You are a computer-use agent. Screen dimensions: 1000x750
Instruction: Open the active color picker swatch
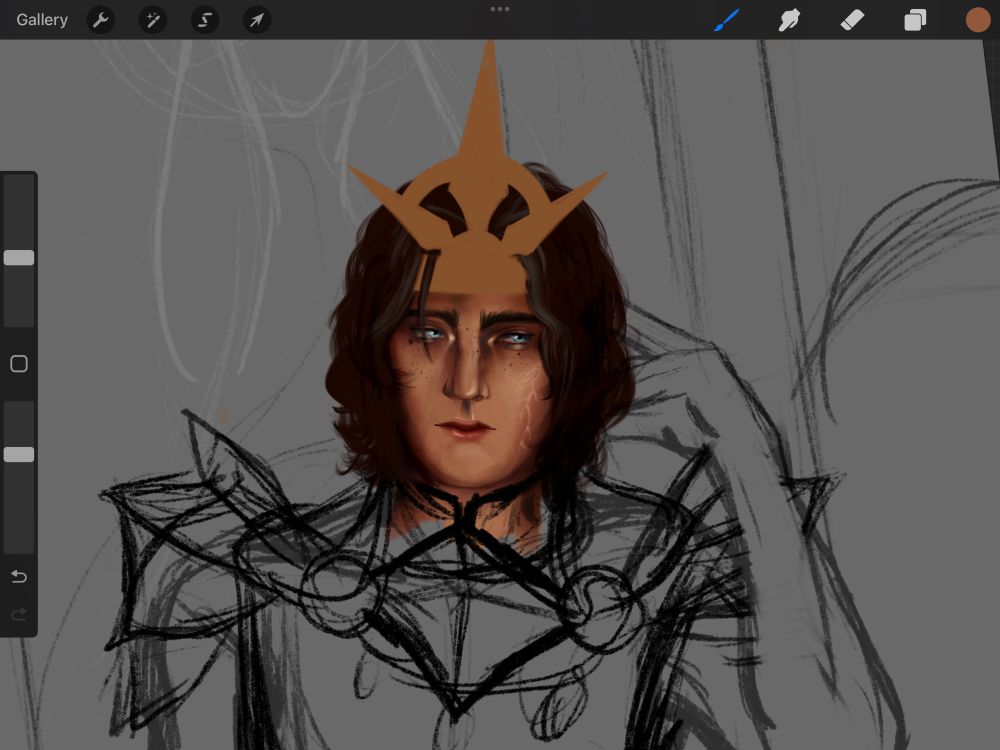978,20
